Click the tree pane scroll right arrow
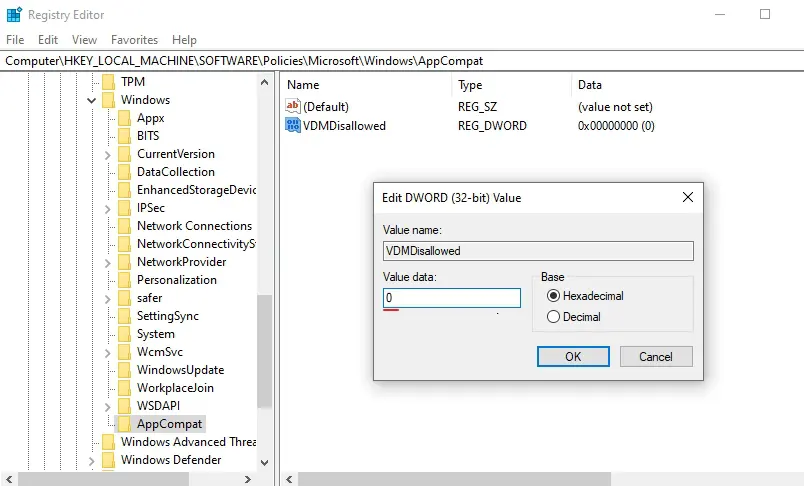Viewport: 804px width, 486px height. click(248, 479)
